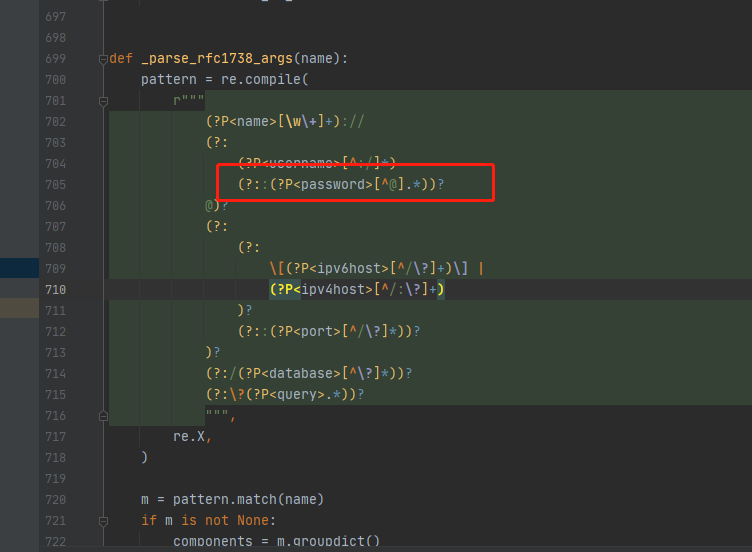Click the (?P<name>[\w\+]+):// line

pyautogui.click(x=285, y=121)
